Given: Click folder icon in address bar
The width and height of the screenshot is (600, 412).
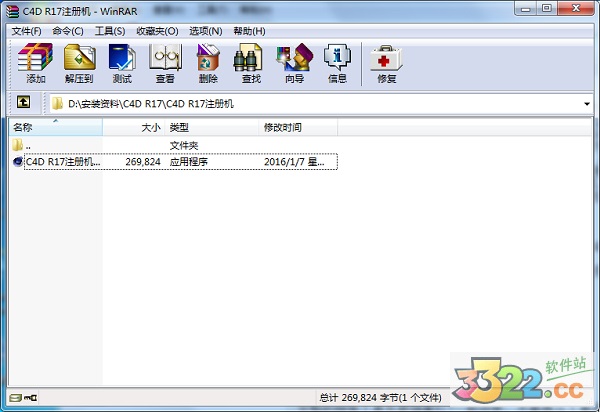Looking at the screenshot, I should pyautogui.click(x=58, y=103).
